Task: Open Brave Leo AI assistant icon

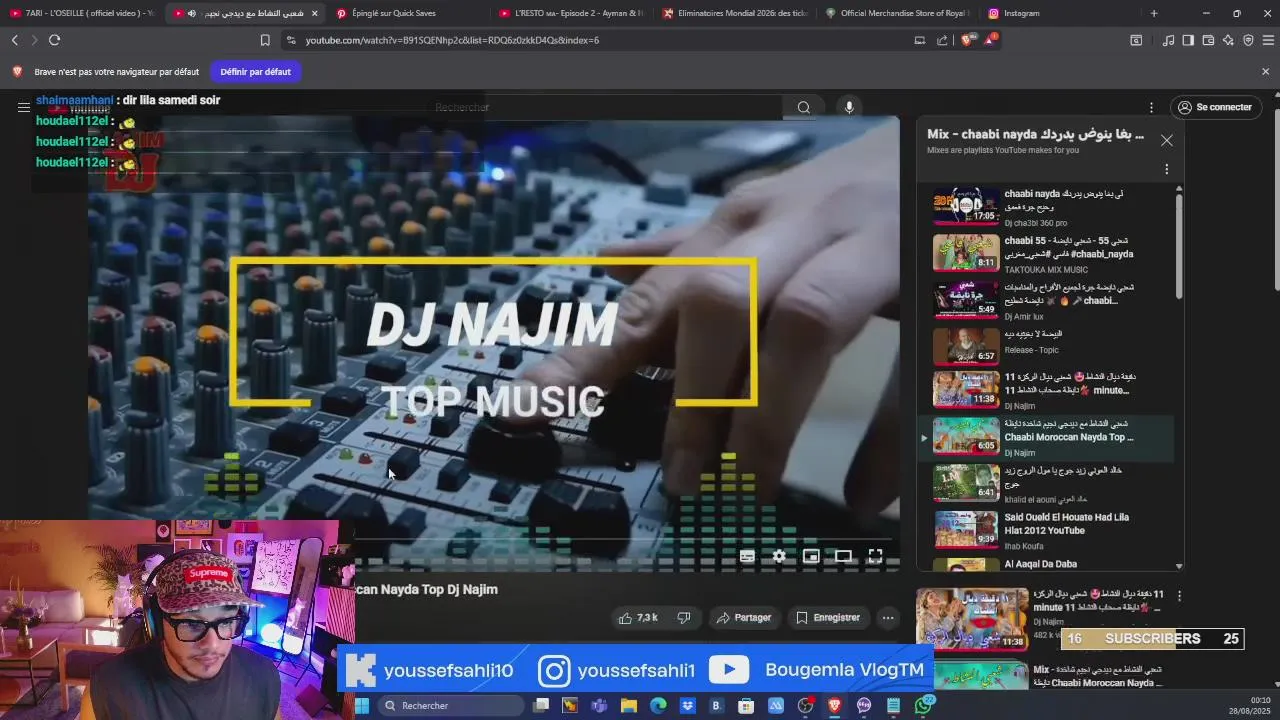Action: coord(1228,40)
